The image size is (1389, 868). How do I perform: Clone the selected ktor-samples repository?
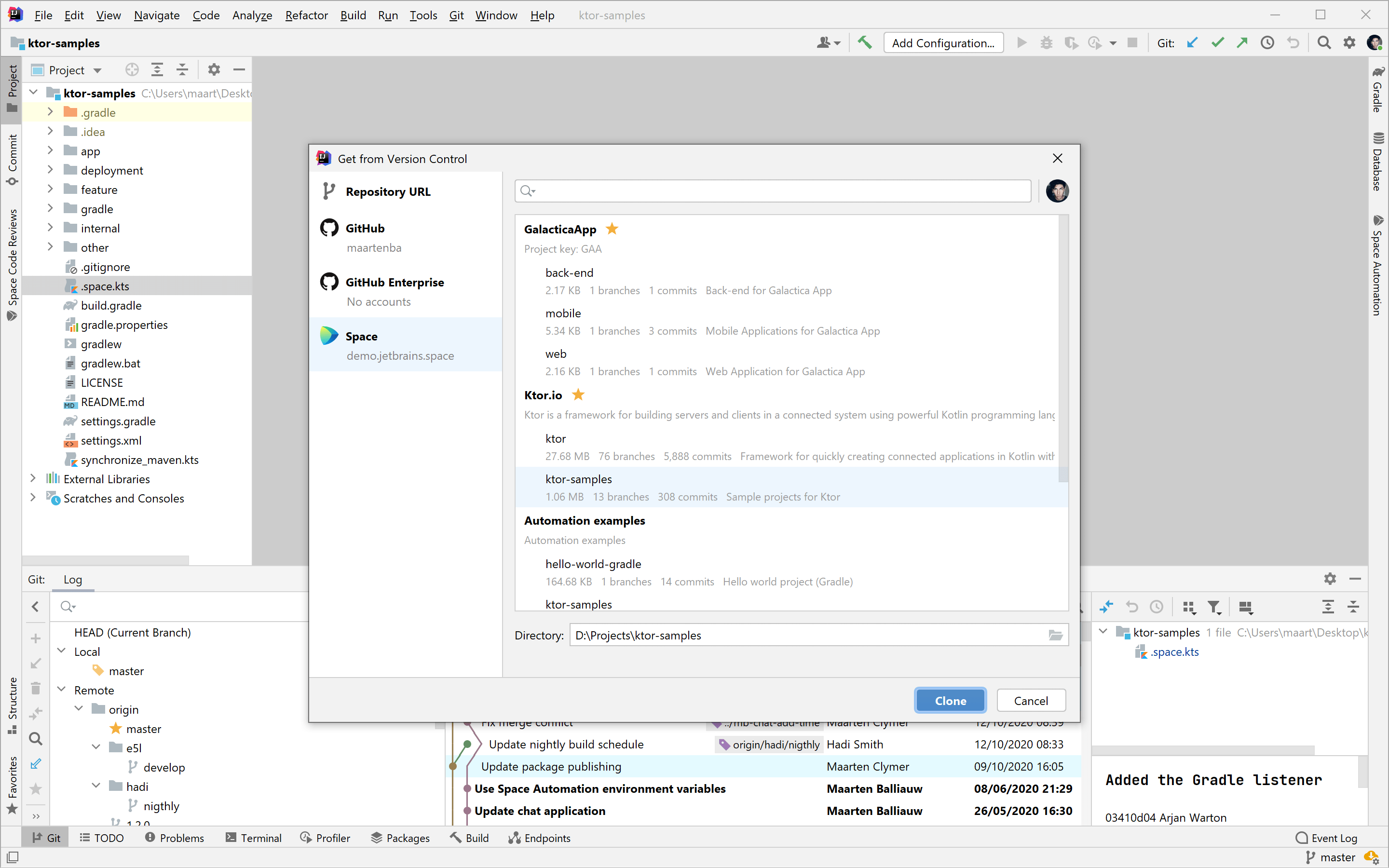pyautogui.click(x=949, y=700)
